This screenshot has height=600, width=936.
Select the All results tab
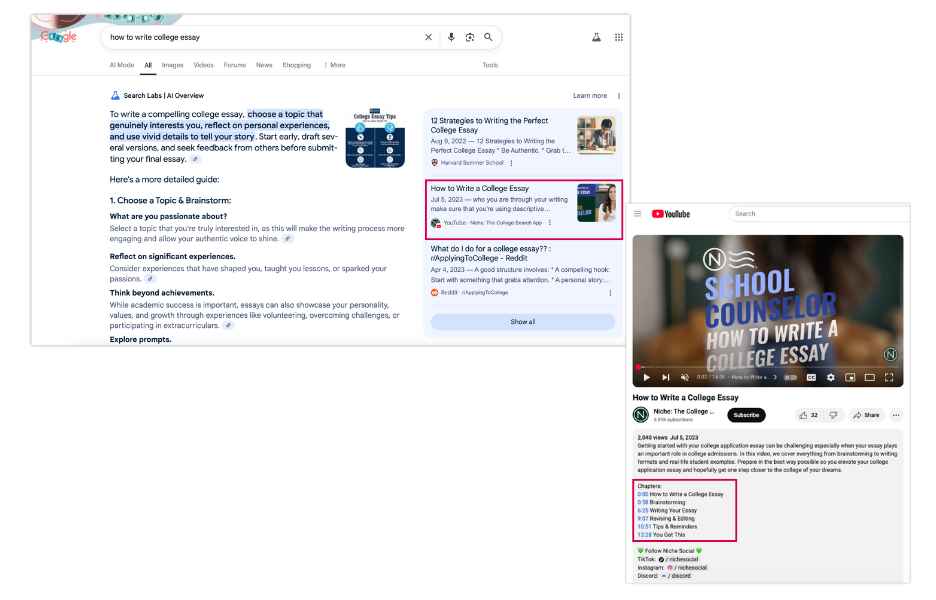pos(148,65)
